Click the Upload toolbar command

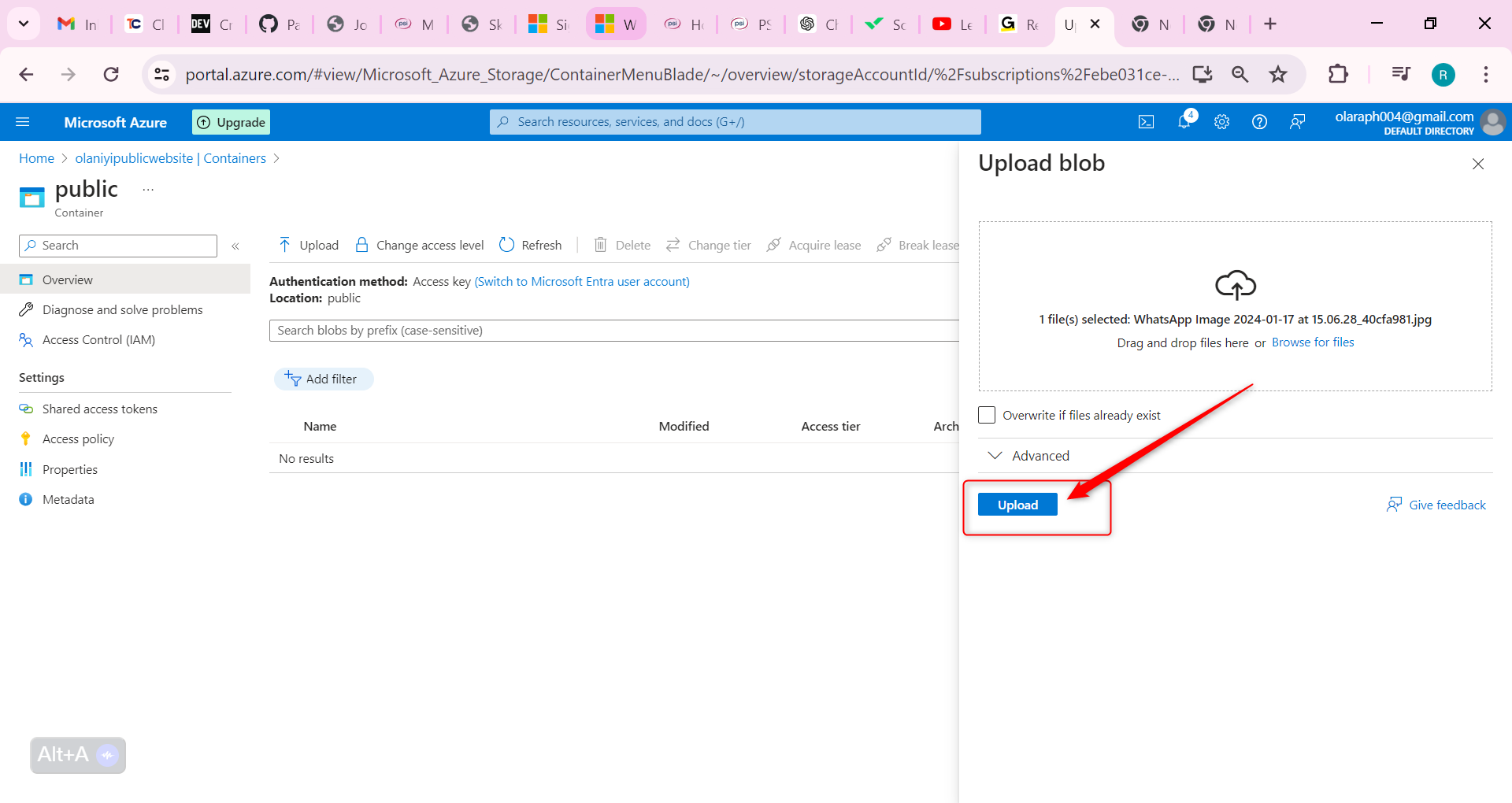(x=308, y=245)
